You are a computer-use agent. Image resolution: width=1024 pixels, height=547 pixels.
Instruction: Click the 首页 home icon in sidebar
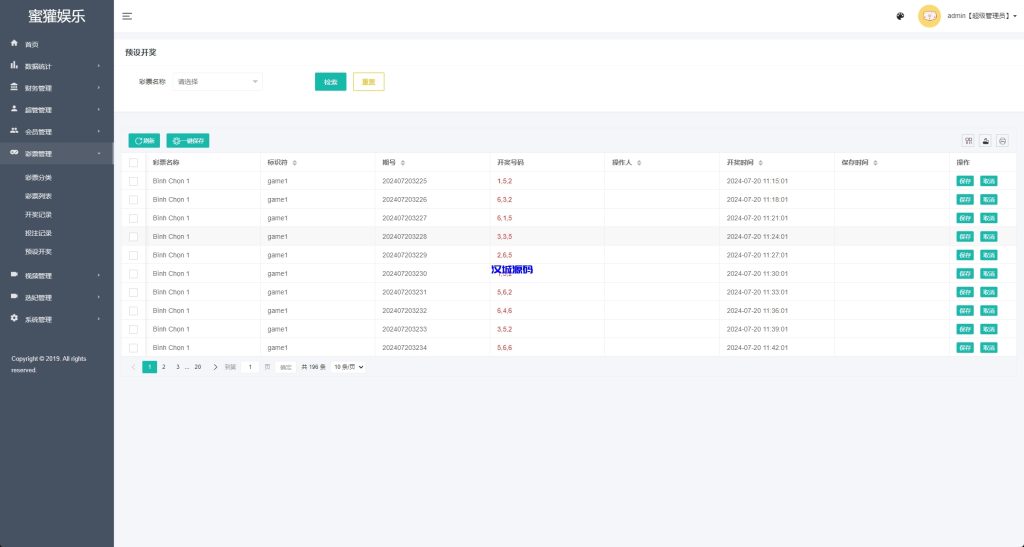[14, 44]
